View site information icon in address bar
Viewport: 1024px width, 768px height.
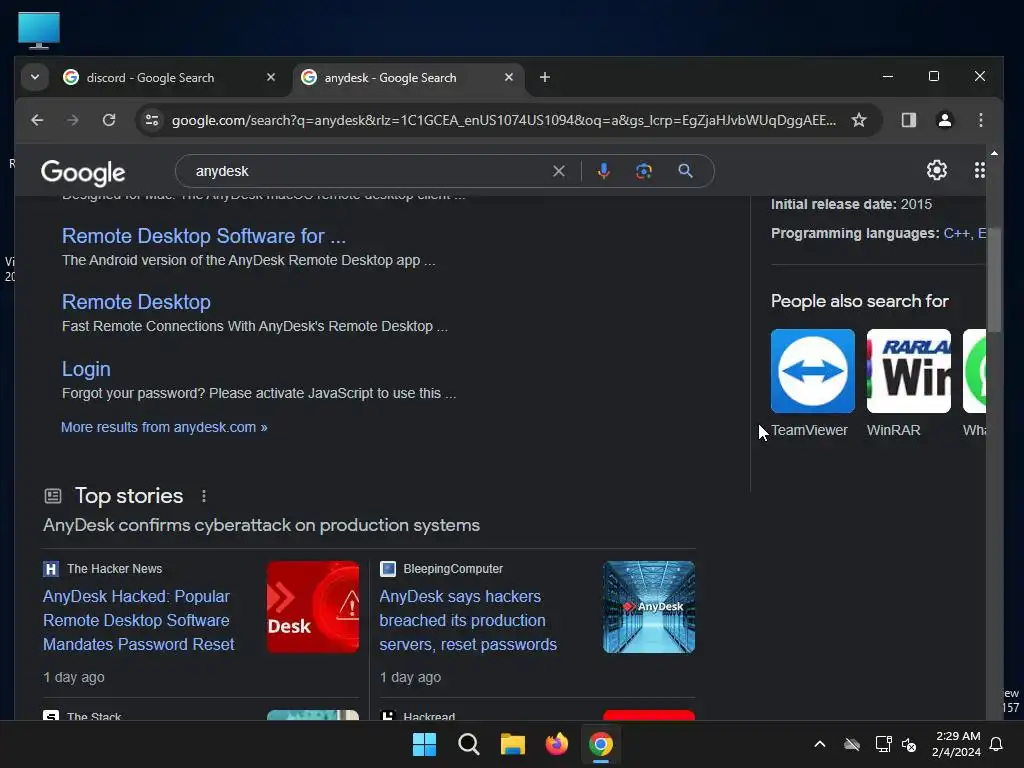click(152, 120)
